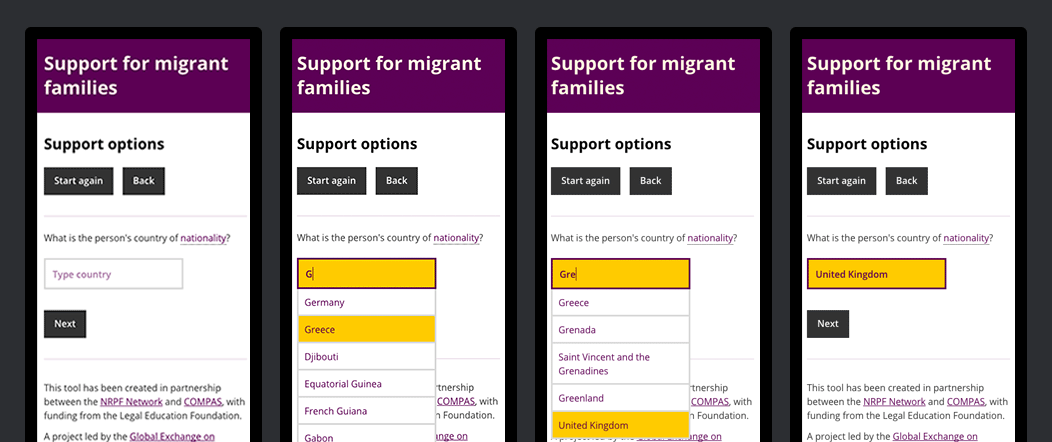Choose French Guiana from the country list
This screenshot has height=442, width=1052.
pyautogui.click(x=366, y=411)
